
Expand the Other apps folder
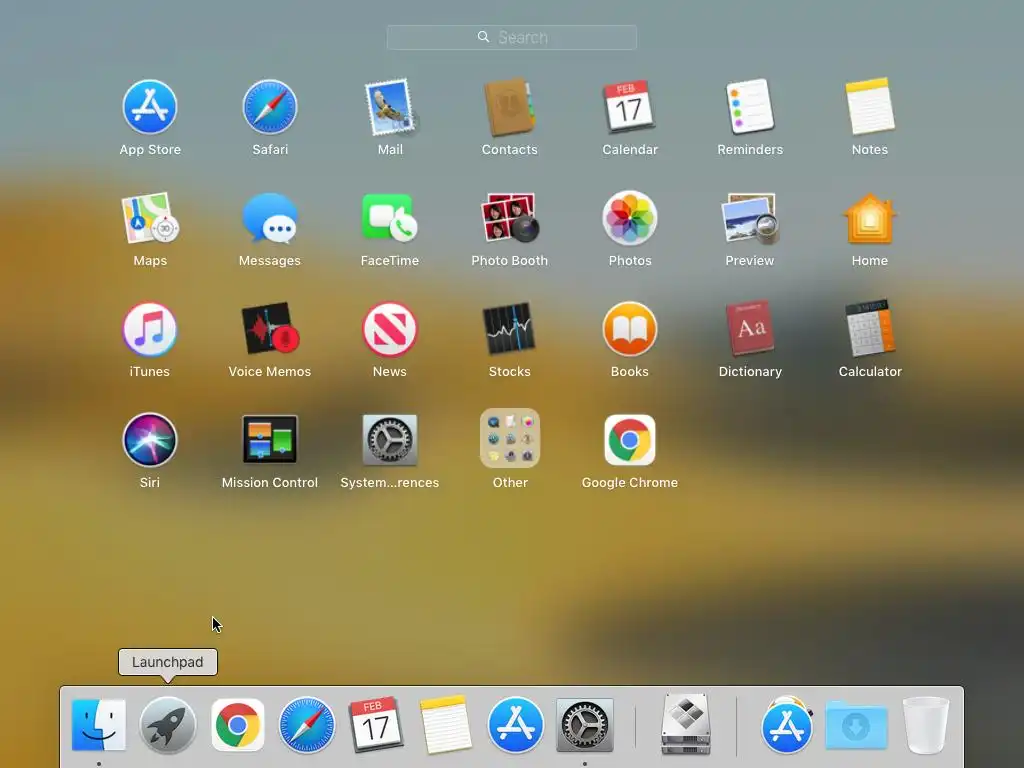509,439
